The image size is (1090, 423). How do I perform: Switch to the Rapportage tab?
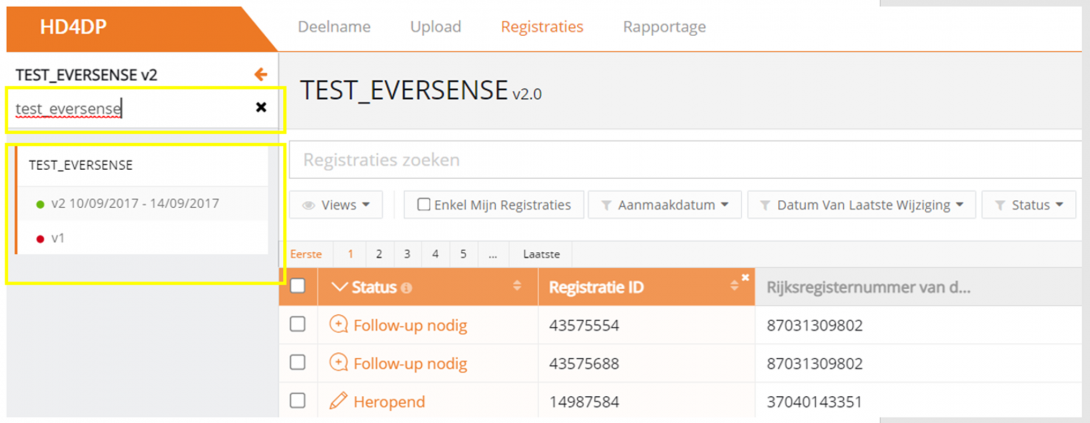point(664,27)
